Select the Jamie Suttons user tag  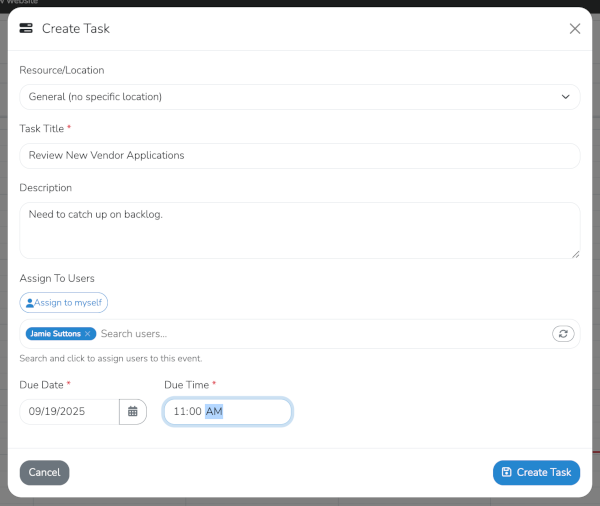[56, 334]
